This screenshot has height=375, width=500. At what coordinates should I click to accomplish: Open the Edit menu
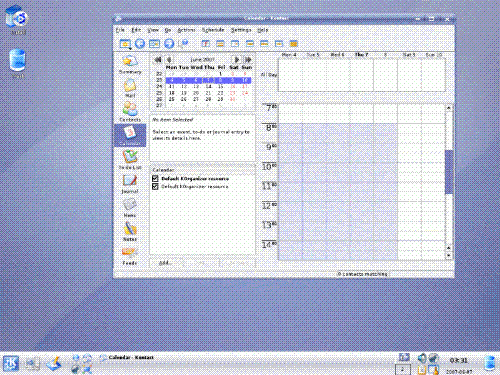[136, 30]
